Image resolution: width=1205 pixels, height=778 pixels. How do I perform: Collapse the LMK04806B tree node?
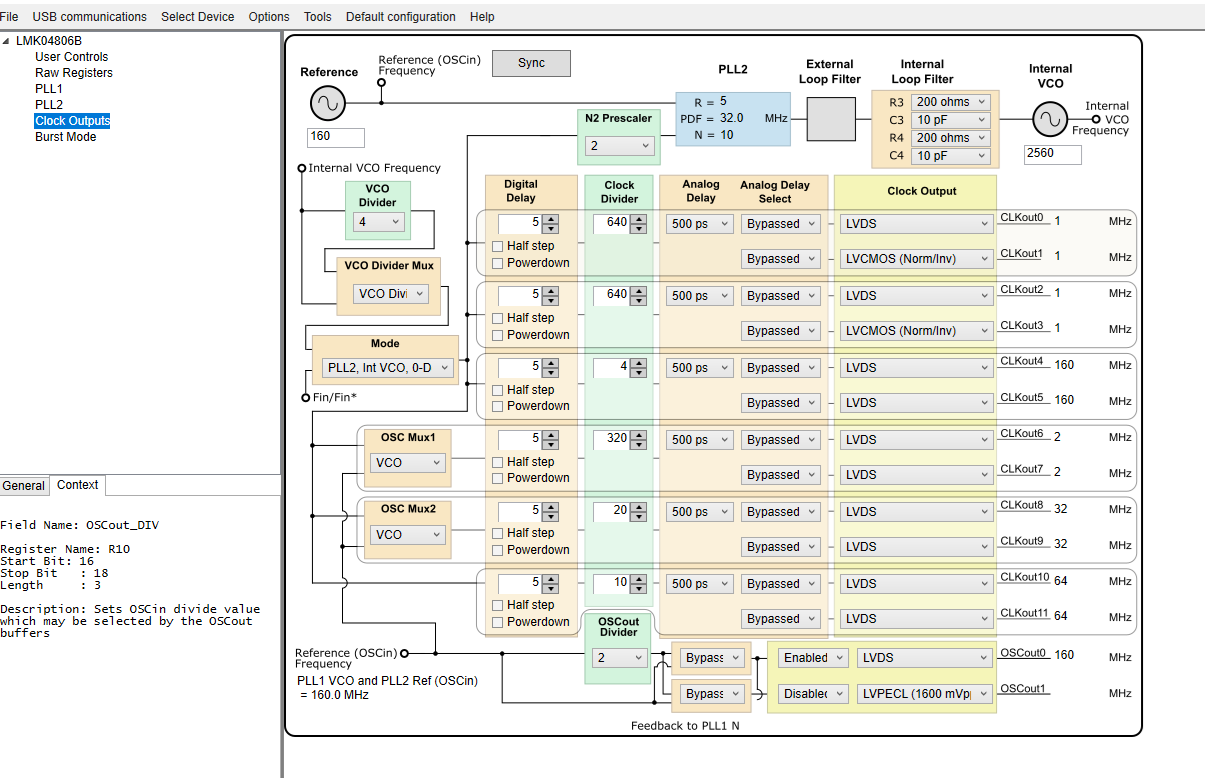(8, 41)
